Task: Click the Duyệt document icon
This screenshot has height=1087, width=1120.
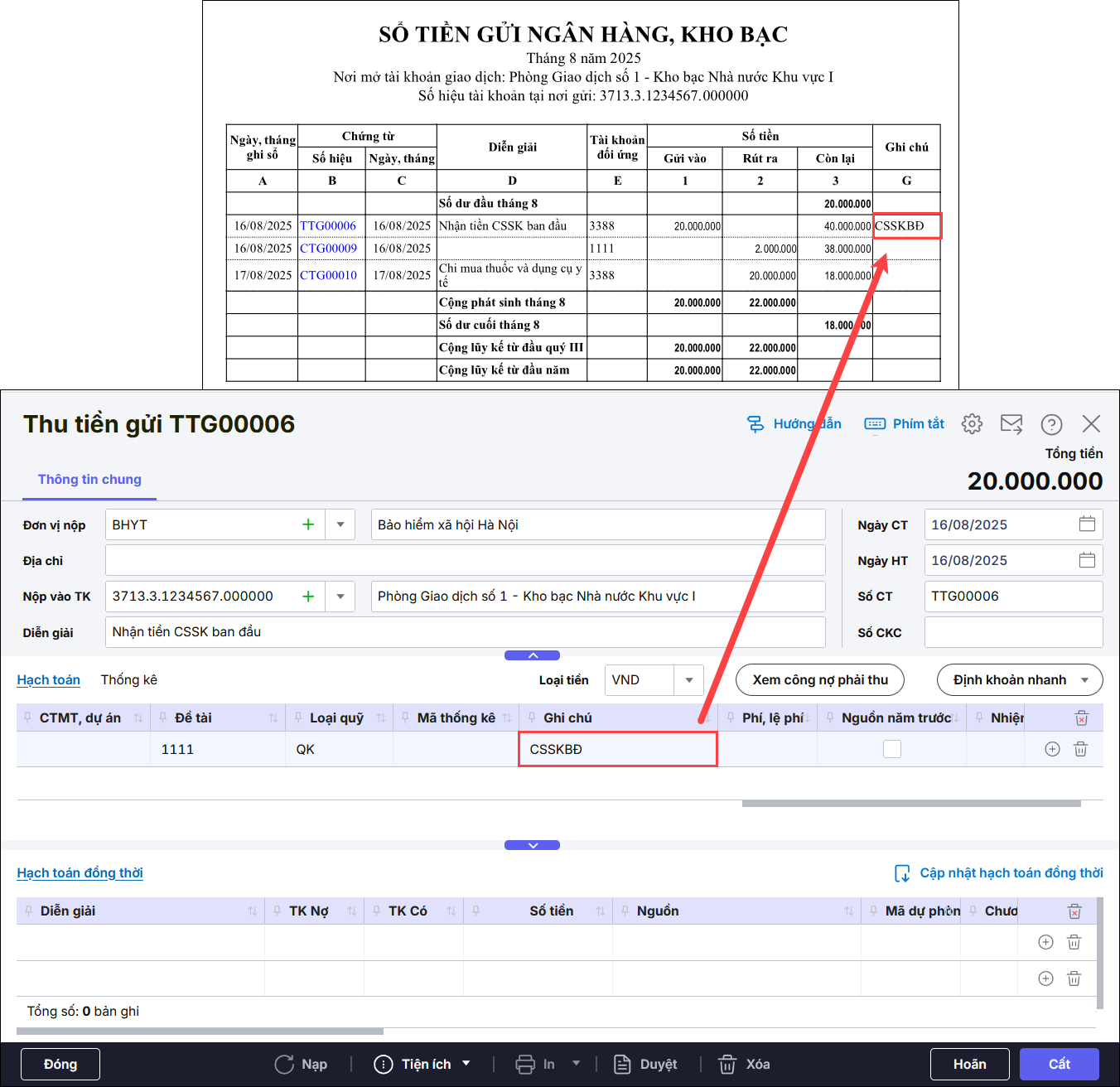Action: pos(622,1065)
